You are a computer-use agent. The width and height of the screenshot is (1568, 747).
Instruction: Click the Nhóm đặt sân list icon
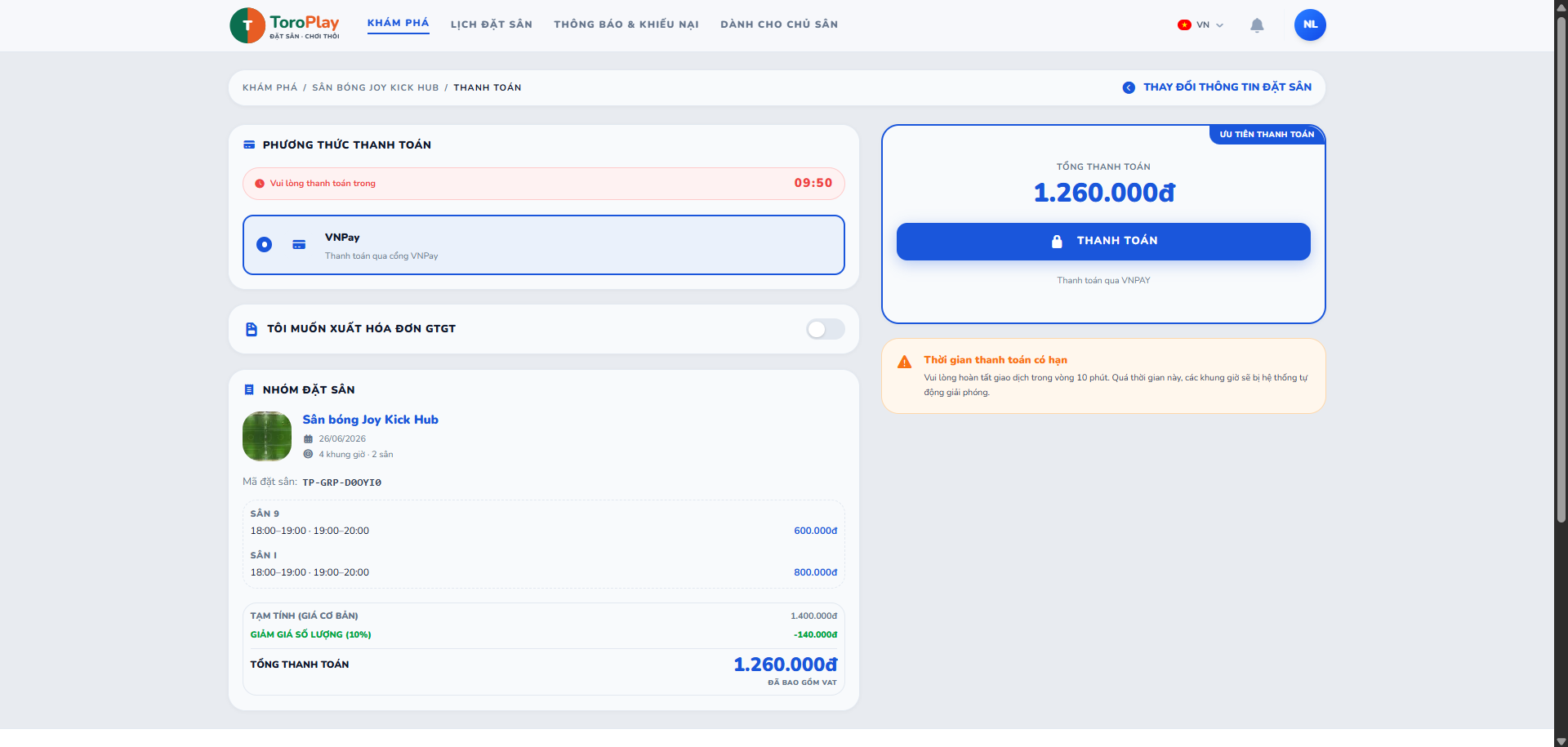pyautogui.click(x=249, y=389)
